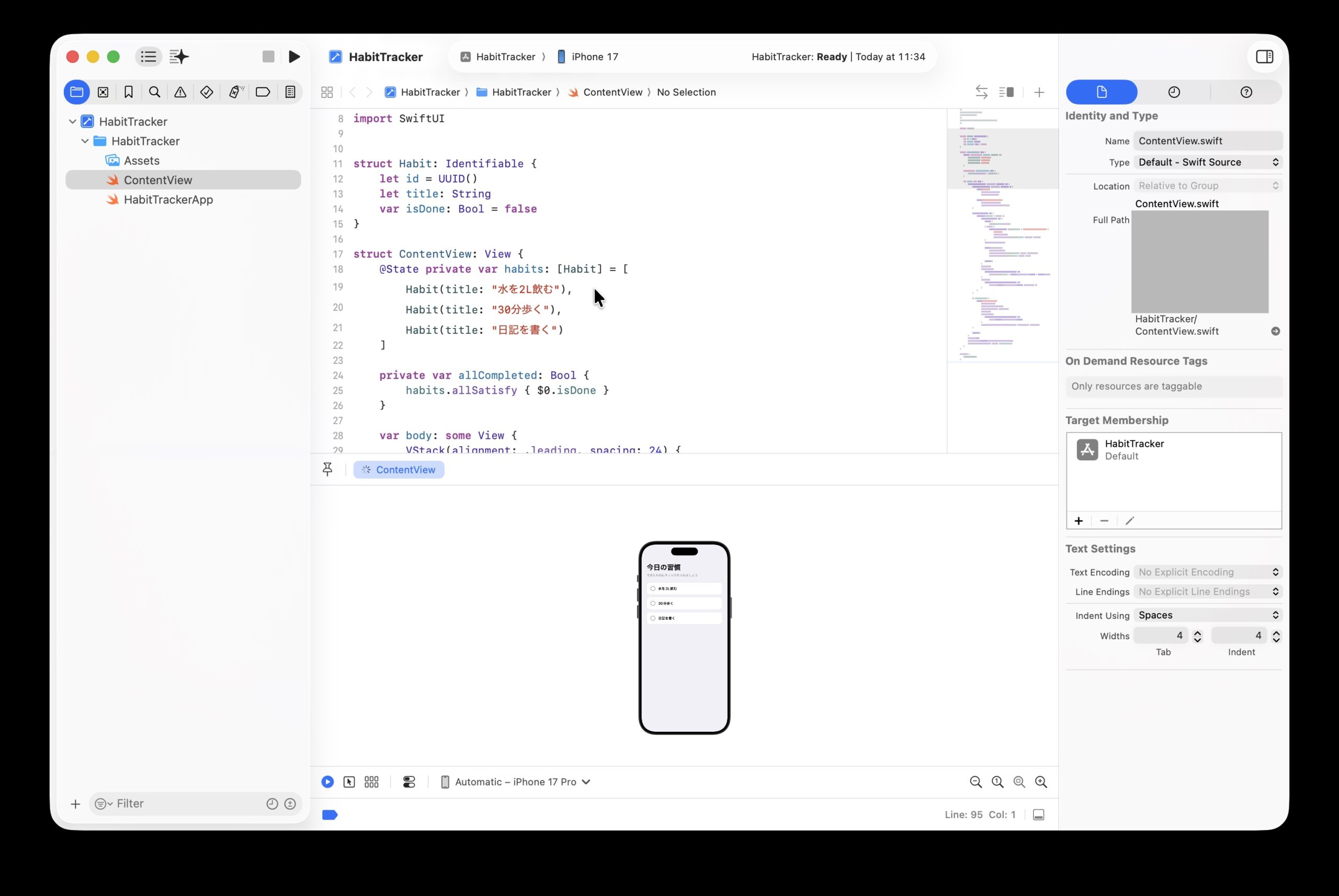Open the Text Encoding dropdown
This screenshot has height=896, width=1339.
tap(1208, 572)
